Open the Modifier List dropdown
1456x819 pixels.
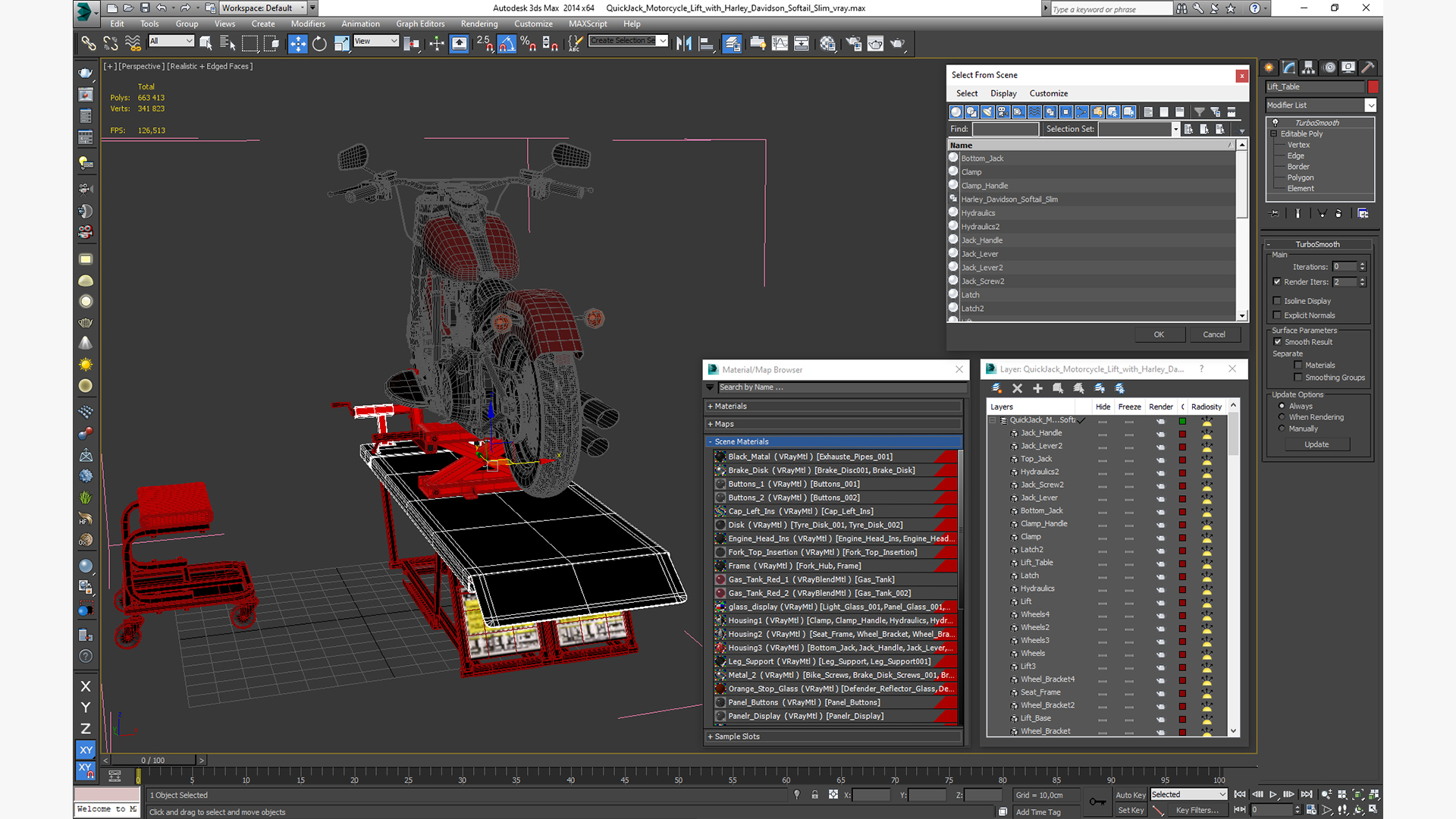point(1320,105)
